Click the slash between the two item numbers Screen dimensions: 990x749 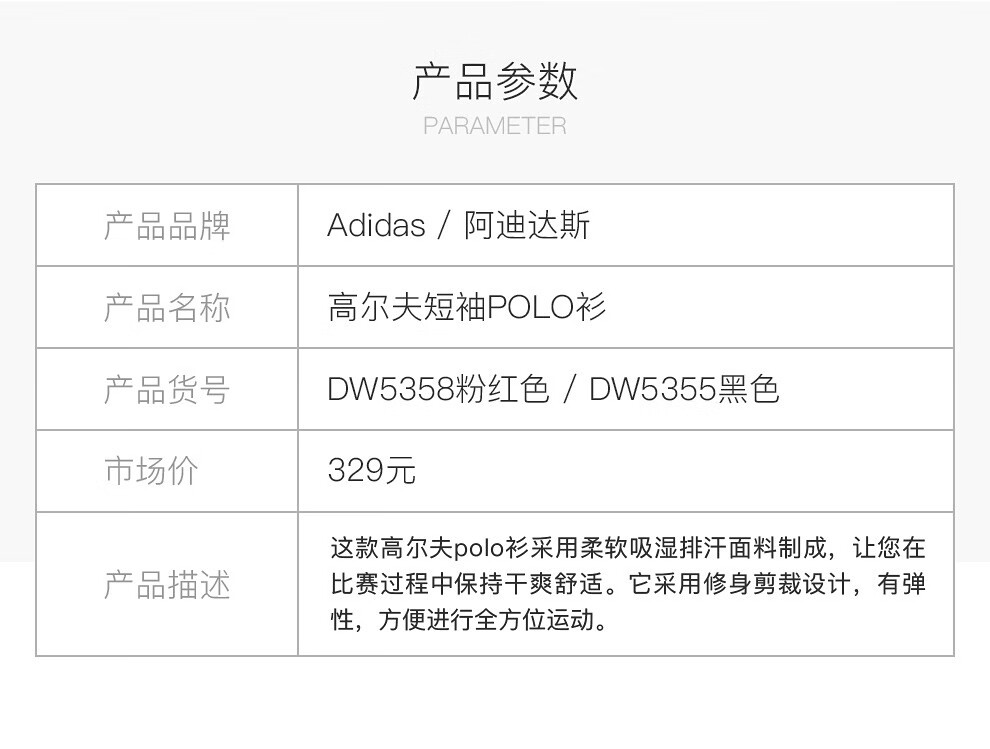(x=569, y=390)
